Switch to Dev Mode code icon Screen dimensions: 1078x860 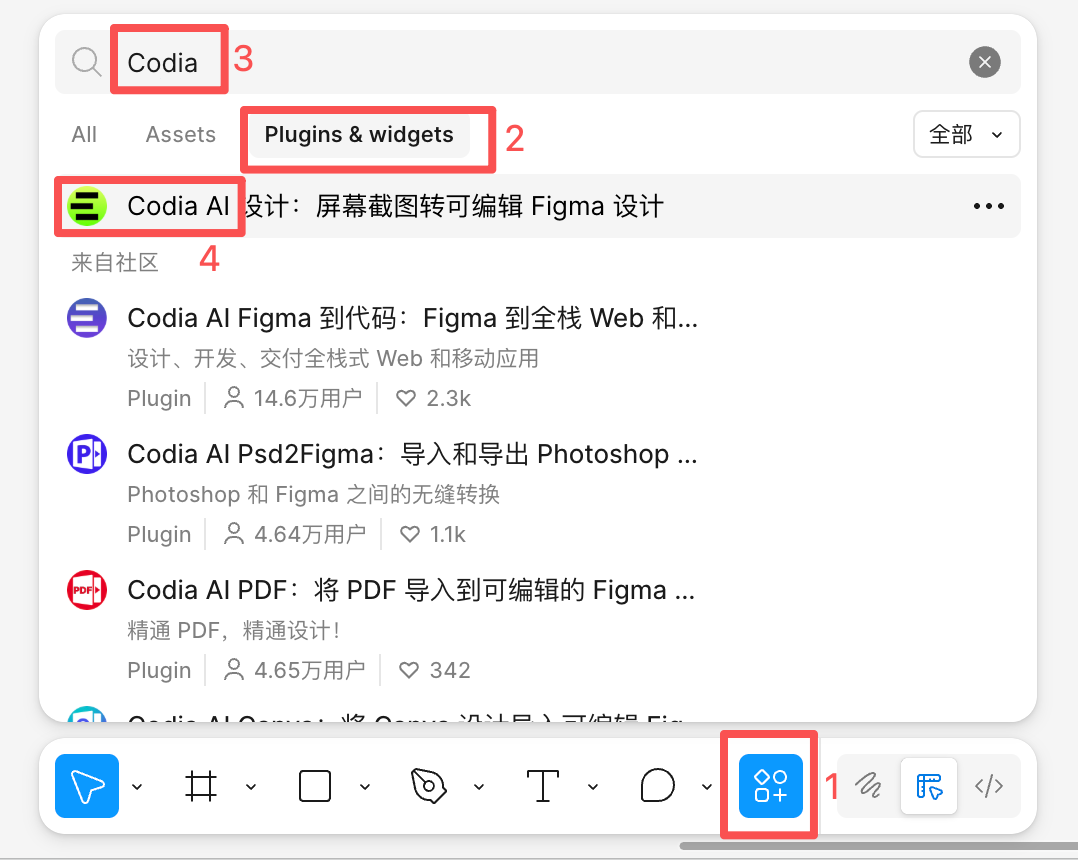[989, 786]
